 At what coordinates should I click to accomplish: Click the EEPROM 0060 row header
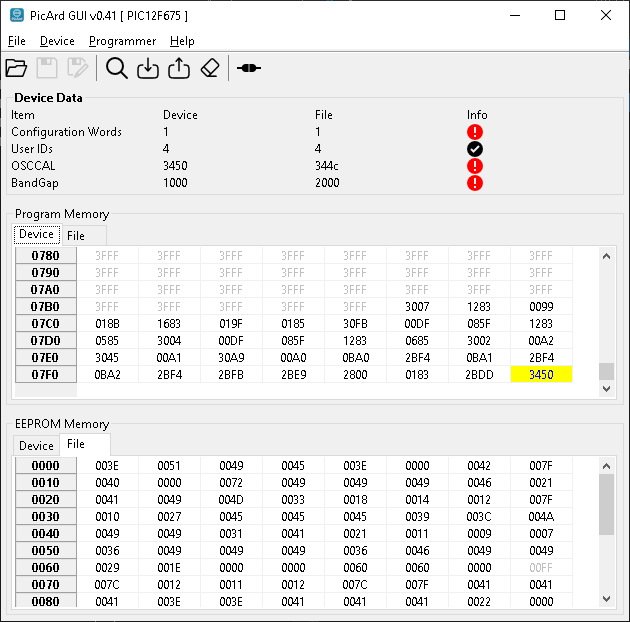pos(45,568)
